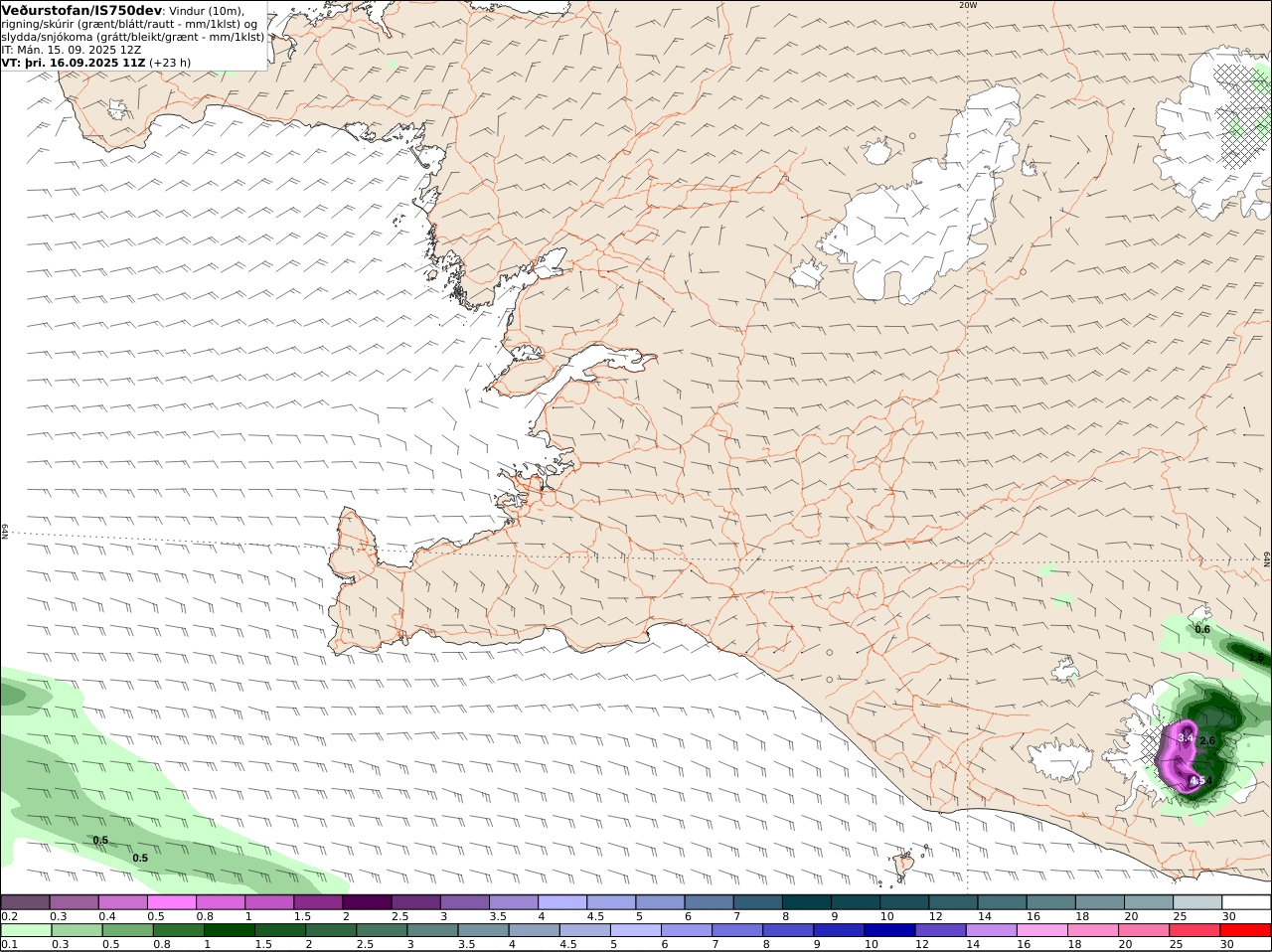The width and height of the screenshot is (1272, 952).
Task: Pick the darkest purple top-row swatch at 2
Action: click(x=366, y=901)
